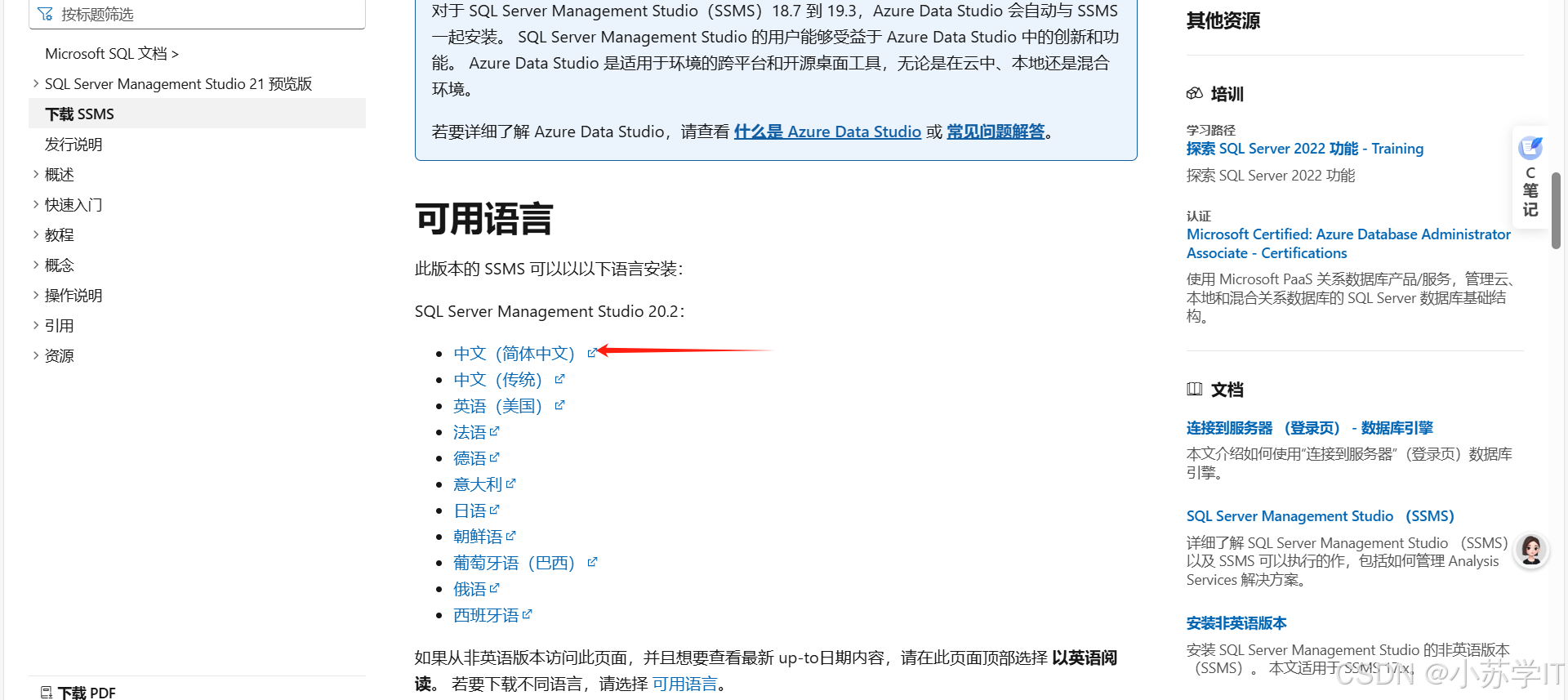Download the 法语 version
Screen dimensions: 1568x700
[x=470, y=432]
